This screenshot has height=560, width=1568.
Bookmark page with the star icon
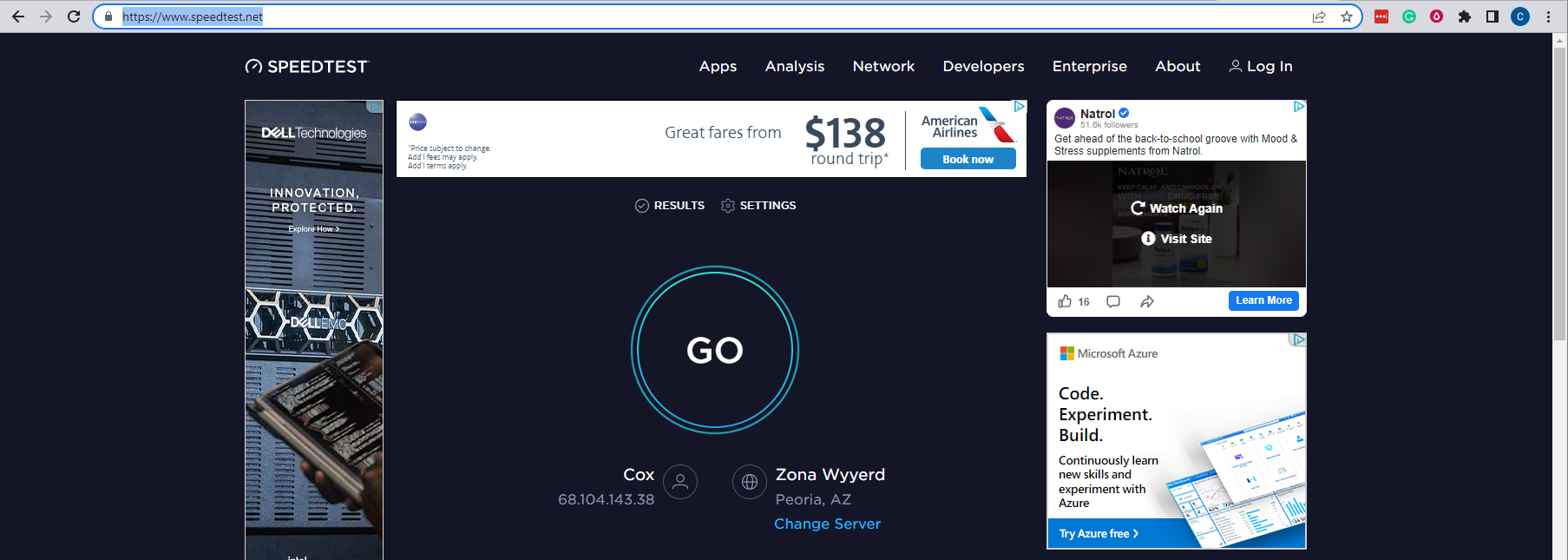[1347, 16]
